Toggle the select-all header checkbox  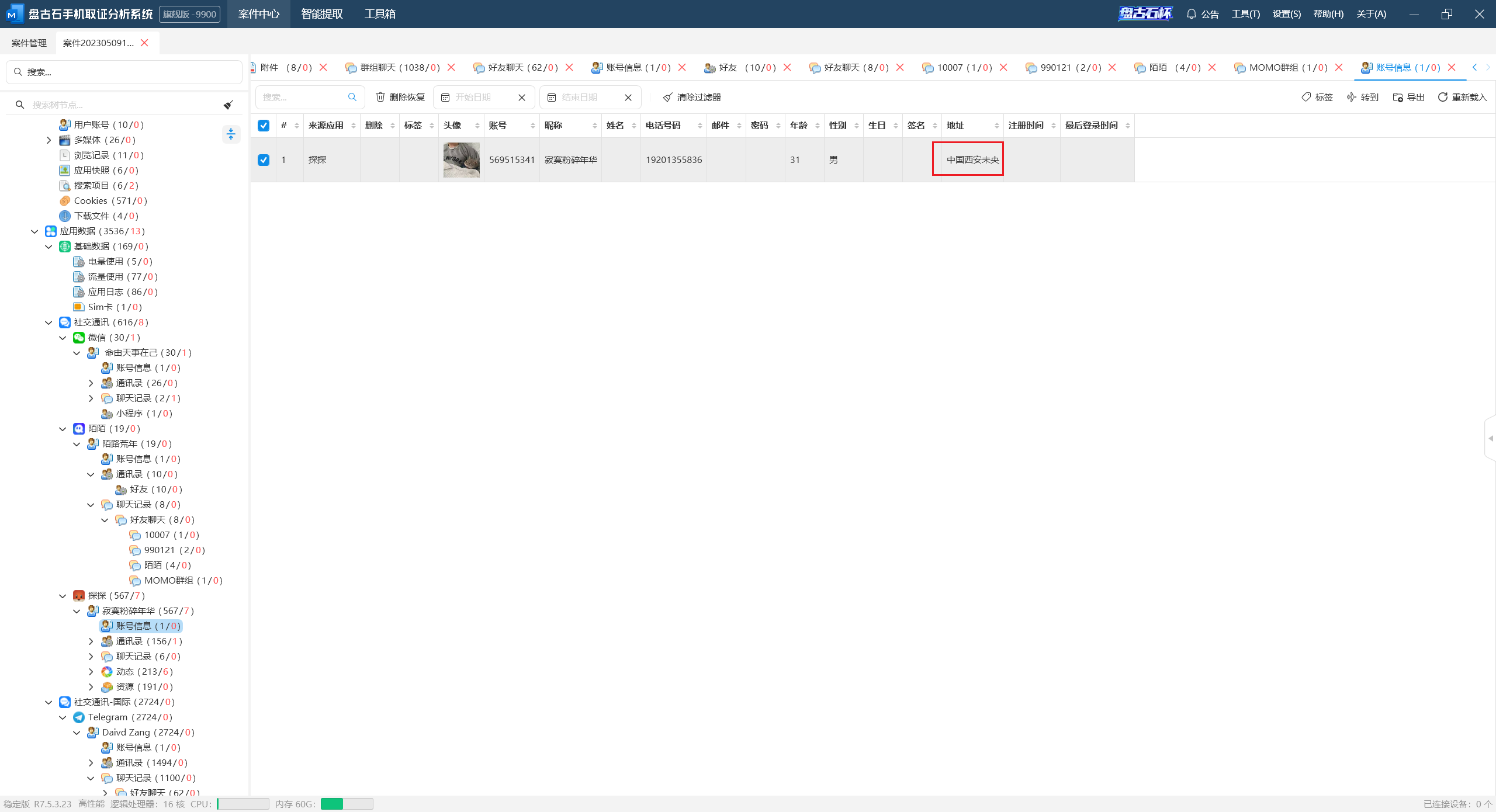264,126
